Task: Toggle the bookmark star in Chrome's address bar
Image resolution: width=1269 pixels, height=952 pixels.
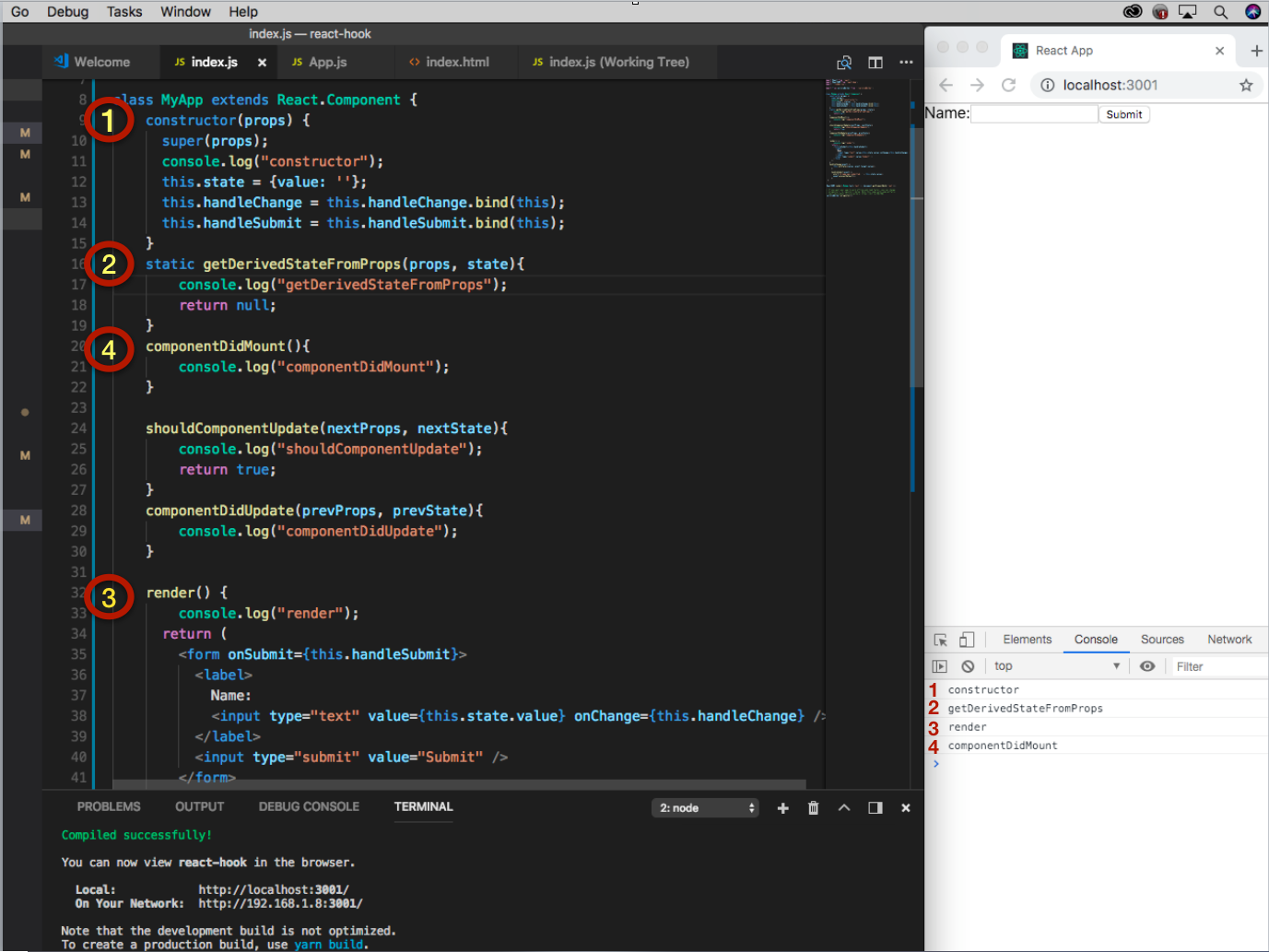Action: [x=1246, y=85]
